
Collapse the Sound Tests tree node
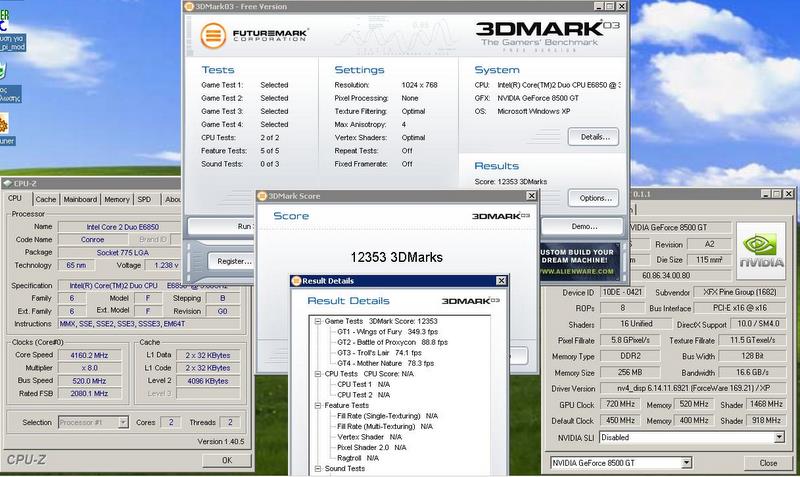point(317,468)
